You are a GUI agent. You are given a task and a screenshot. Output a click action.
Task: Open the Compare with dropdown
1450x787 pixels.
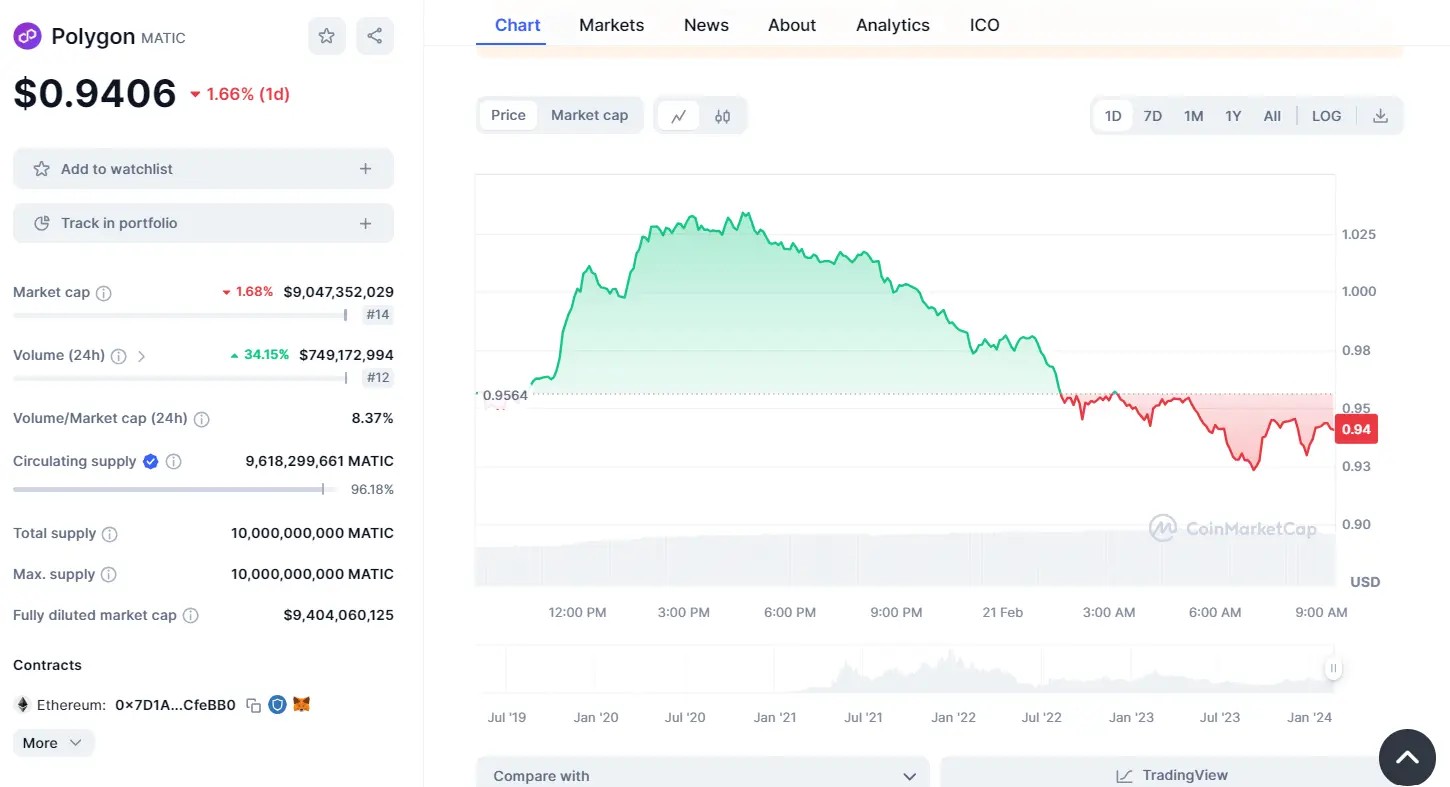[701, 774]
